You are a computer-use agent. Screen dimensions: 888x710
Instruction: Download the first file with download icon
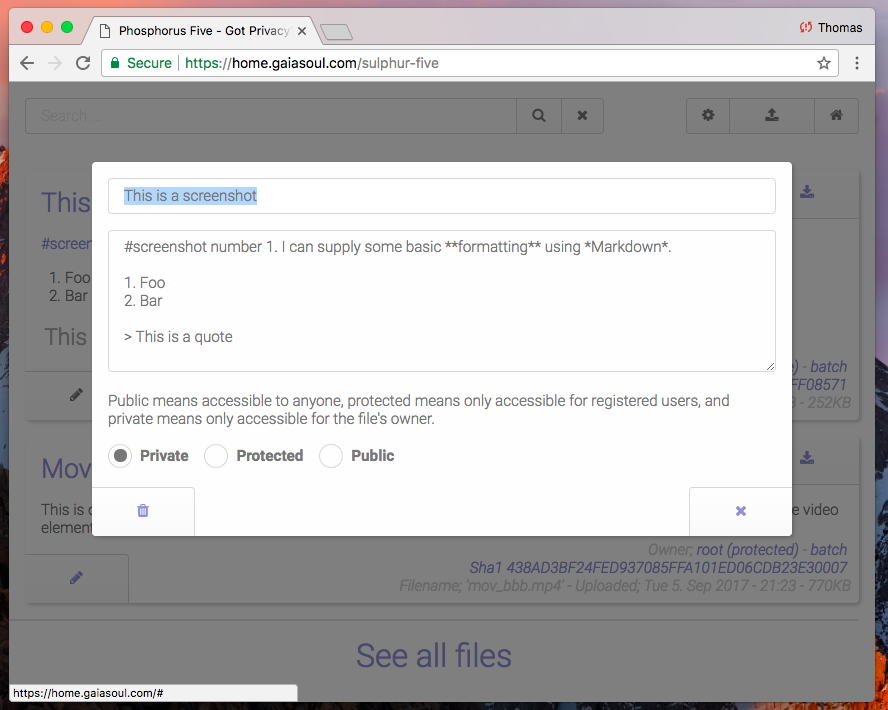[807, 192]
